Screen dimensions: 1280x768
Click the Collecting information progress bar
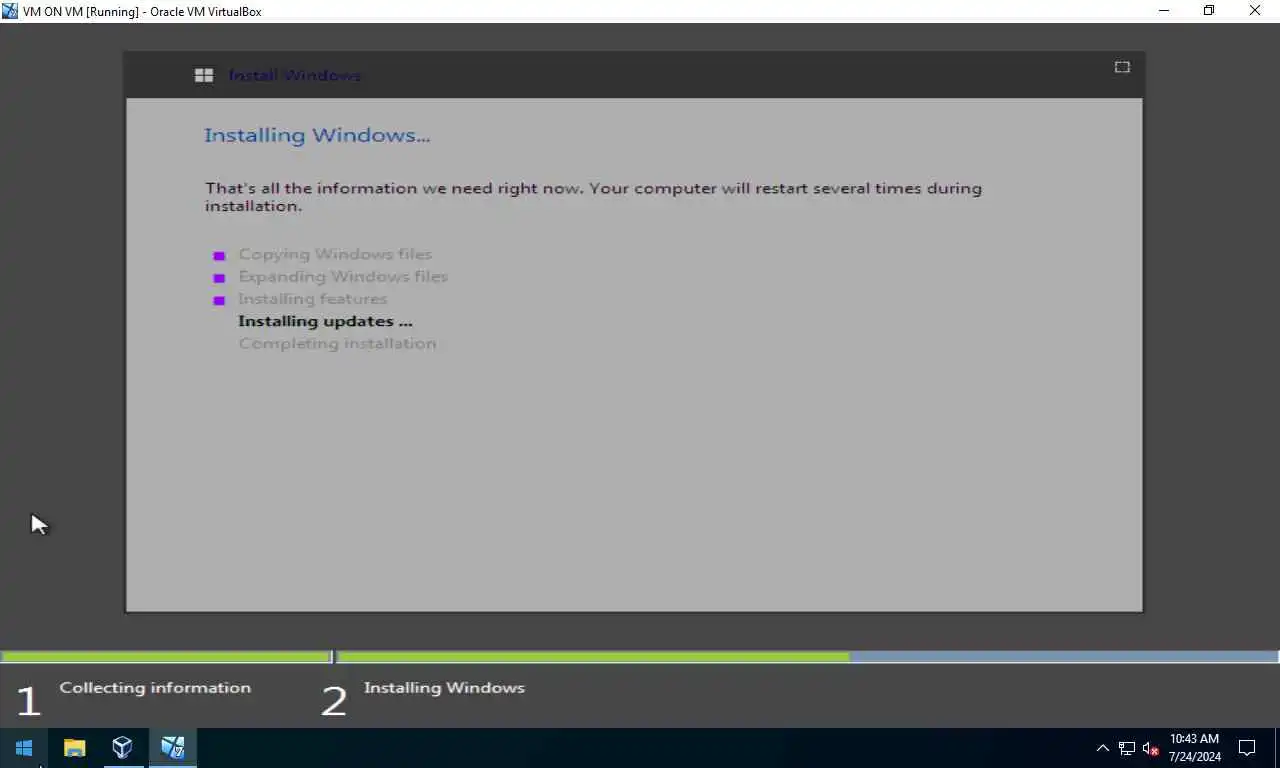166,657
